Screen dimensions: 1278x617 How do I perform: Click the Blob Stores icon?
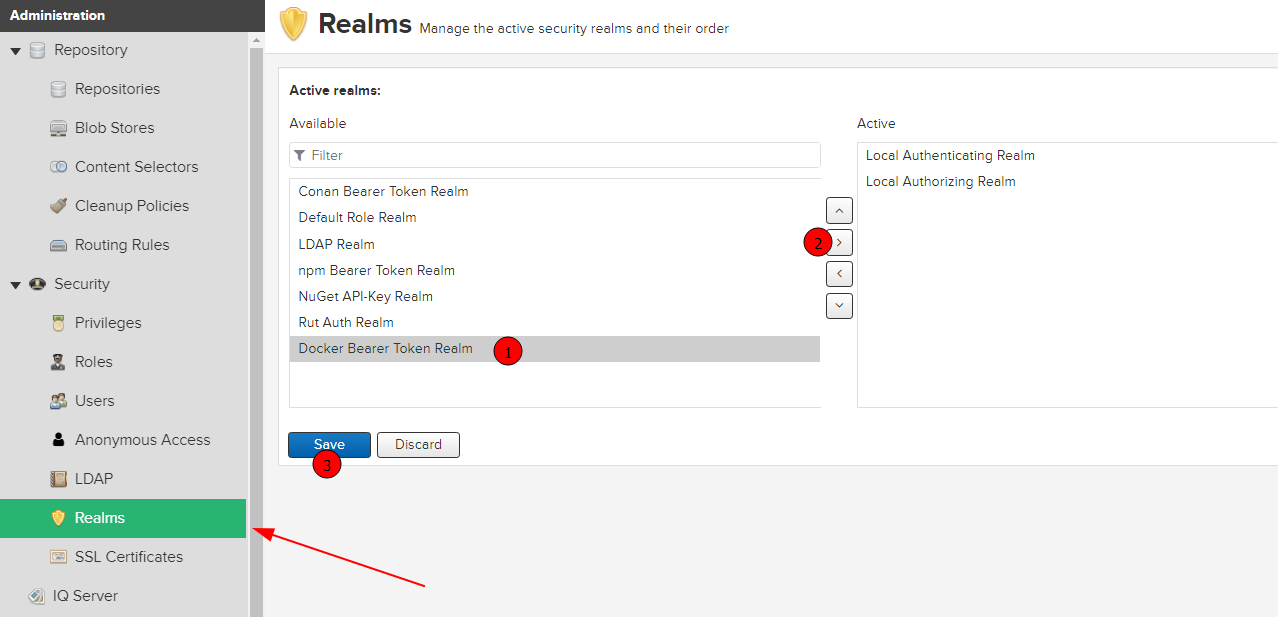point(58,128)
